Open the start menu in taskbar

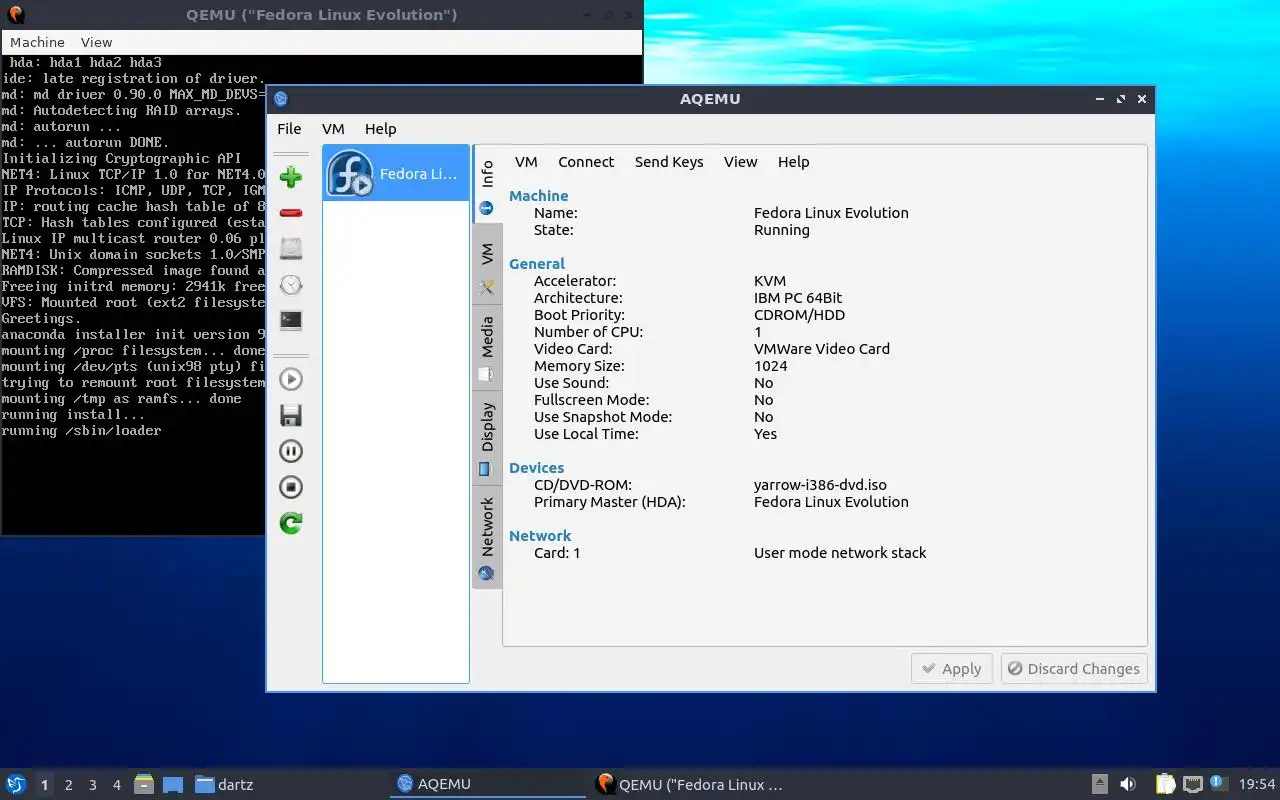(16, 784)
